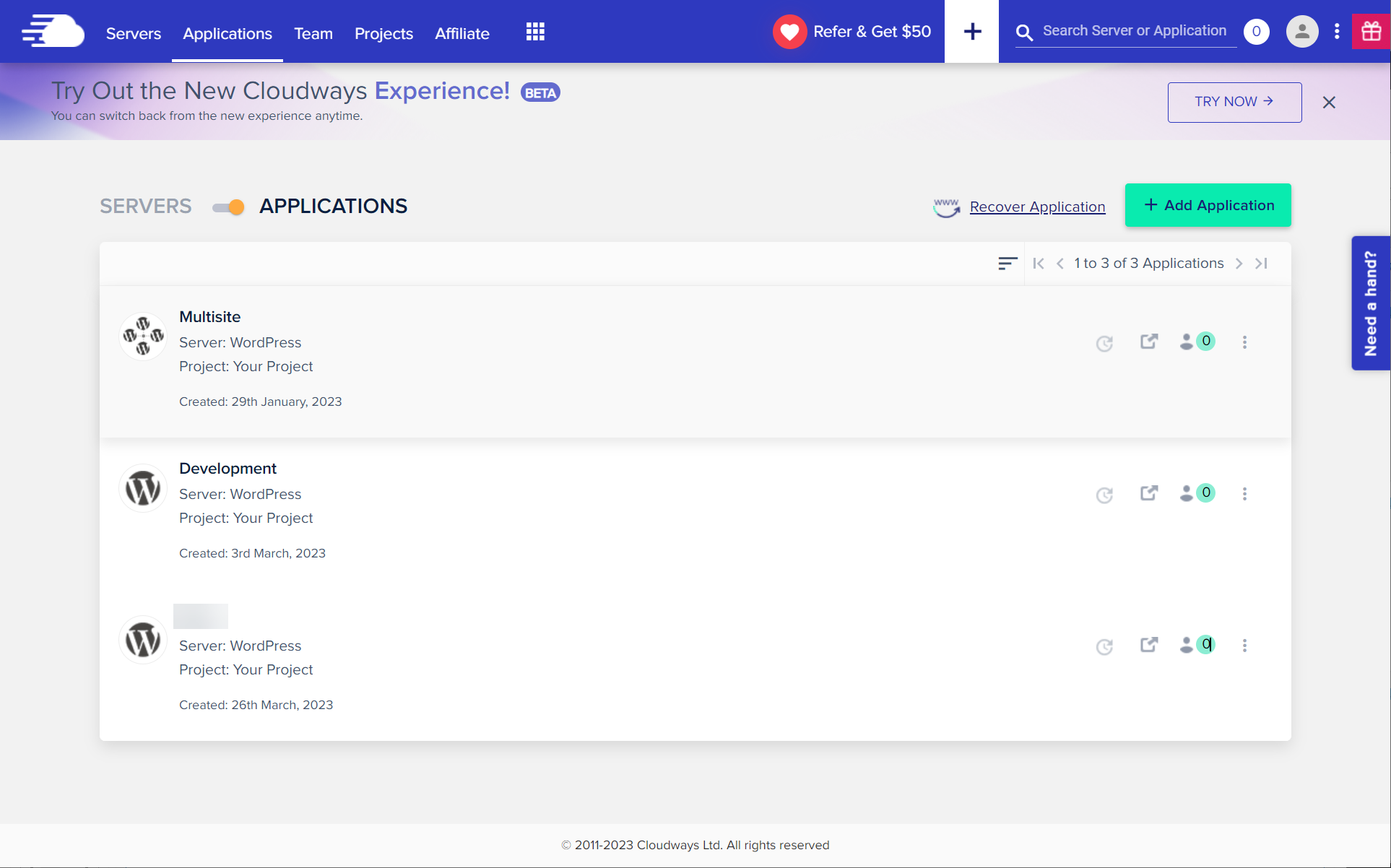Open Multisite app in new tab icon
The width and height of the screenshot is (1391, 868).
click(x=1148, y=342)
